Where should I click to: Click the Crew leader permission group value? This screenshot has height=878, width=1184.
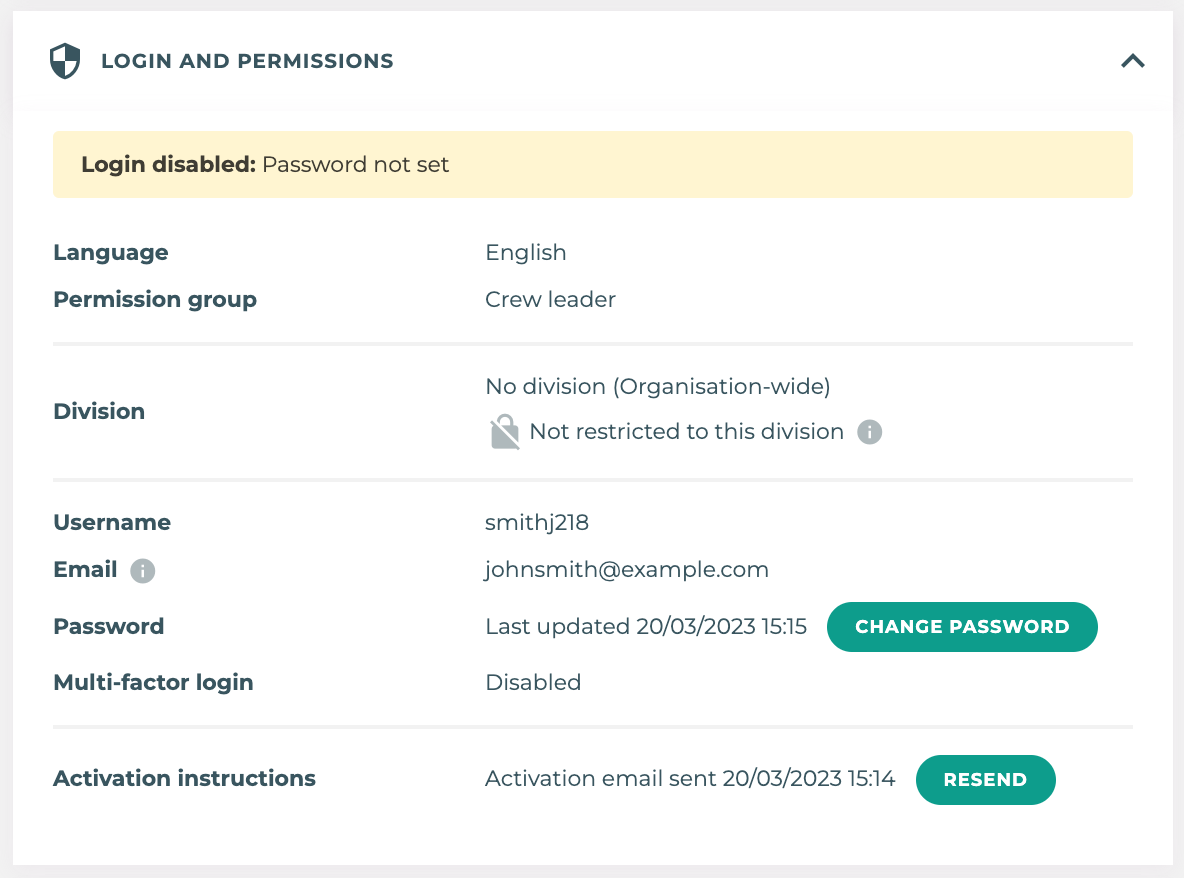(x=550, y=299)
